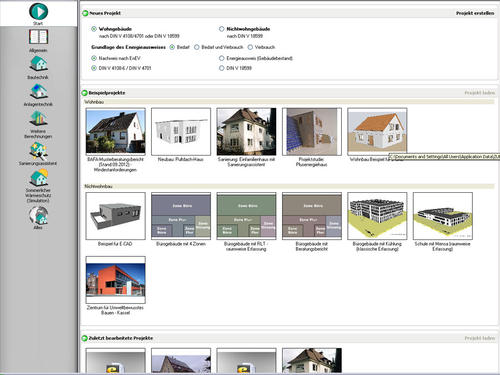500x375 pixels.
Task: Open Beispiel für E-CAD thumbnail
Action: [x=116, y=216]
